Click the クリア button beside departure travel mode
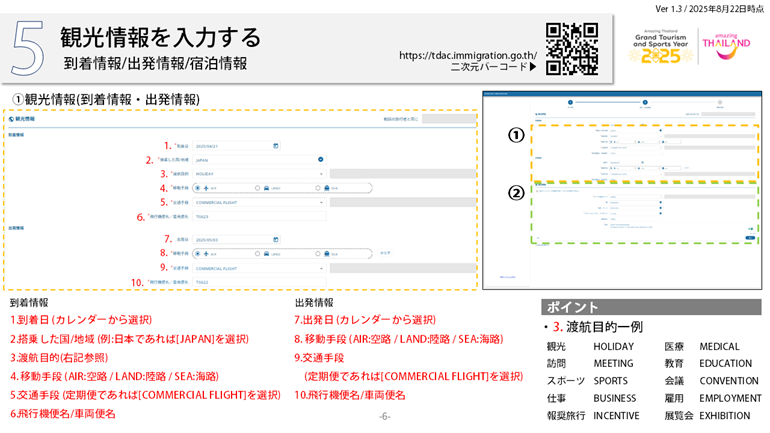 (x=385, y=253)
